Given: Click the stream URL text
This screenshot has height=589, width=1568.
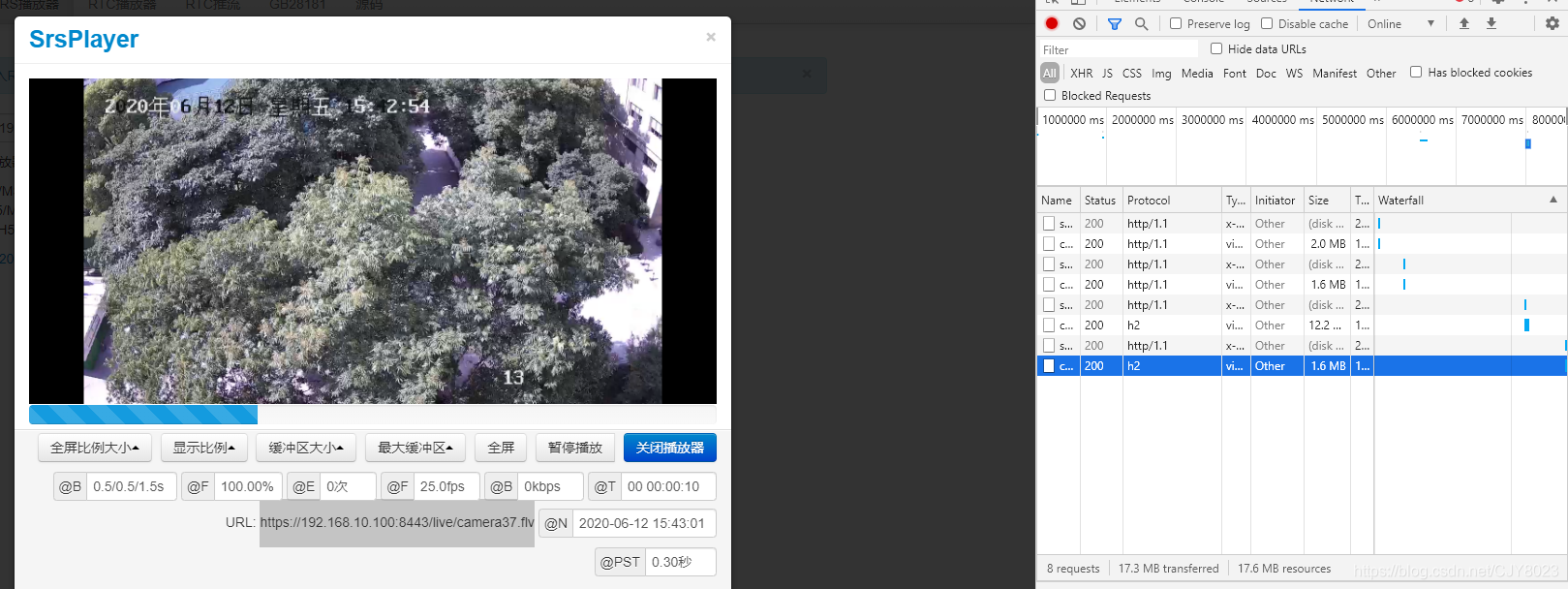Looking at the screenshot, I should tap(397, 522).
